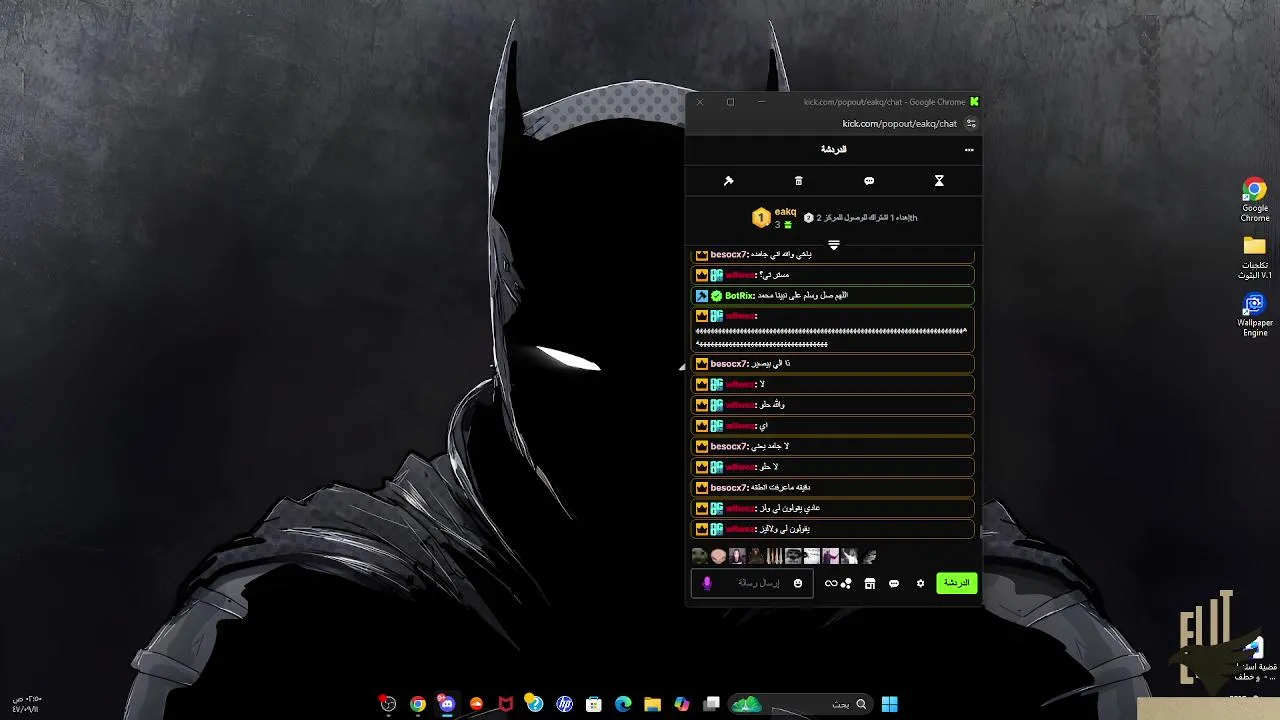Click the chat bubble icon next to the settings gear
This screenshot has width=1280, height=720.
(x=894, y=584)
